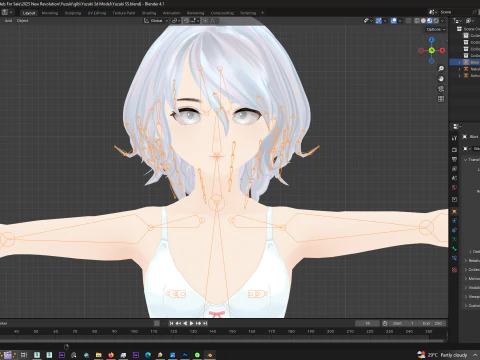Open the Animation workspace tab
Viewport: 480px width, 360px height.
tap(172, 13)
